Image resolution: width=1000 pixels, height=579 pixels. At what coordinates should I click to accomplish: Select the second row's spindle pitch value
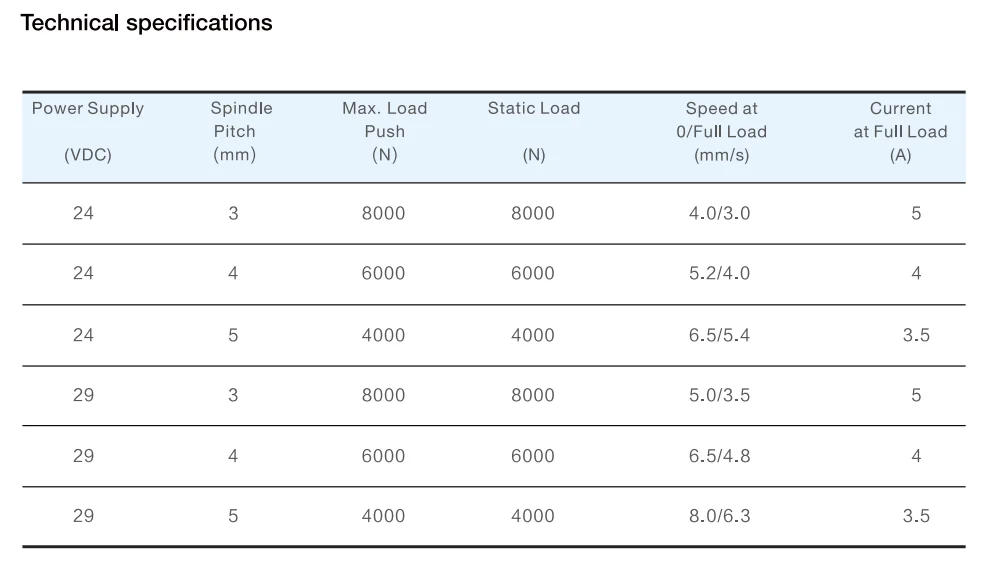[233, 274]
